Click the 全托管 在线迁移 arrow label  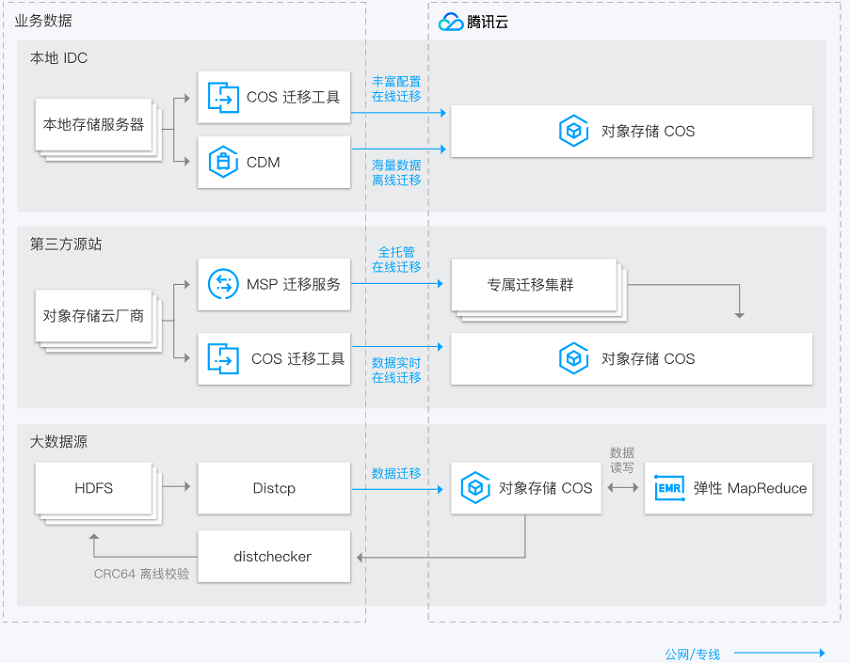coord(397,260)
